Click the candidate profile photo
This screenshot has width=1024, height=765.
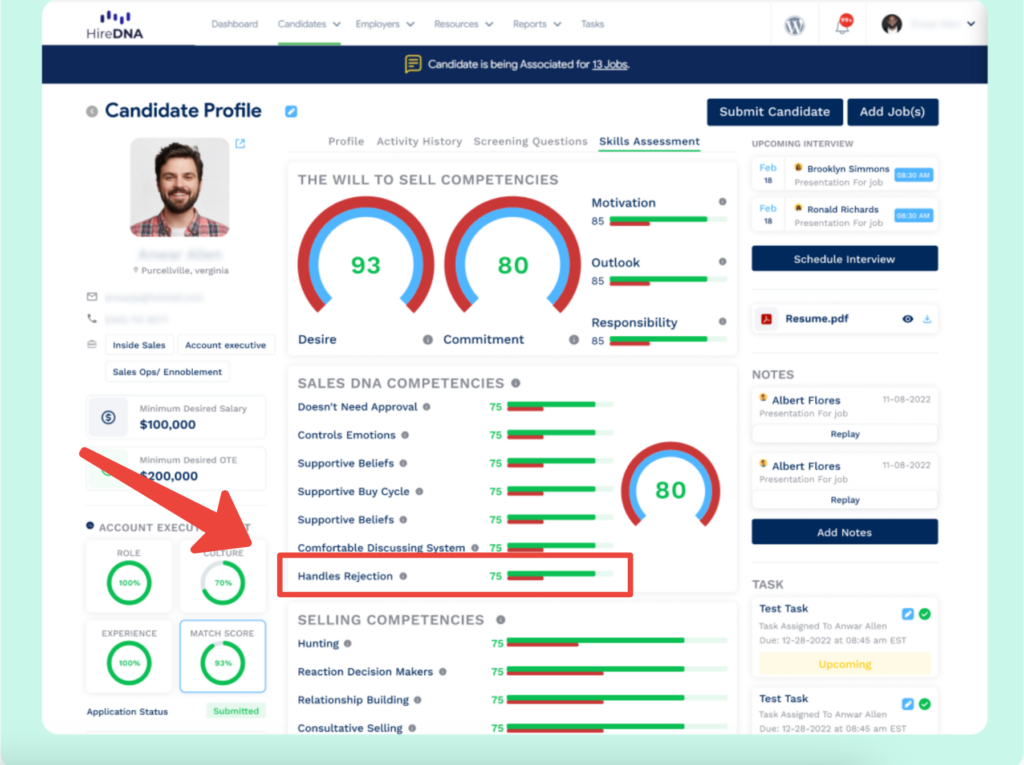point(180,187)
